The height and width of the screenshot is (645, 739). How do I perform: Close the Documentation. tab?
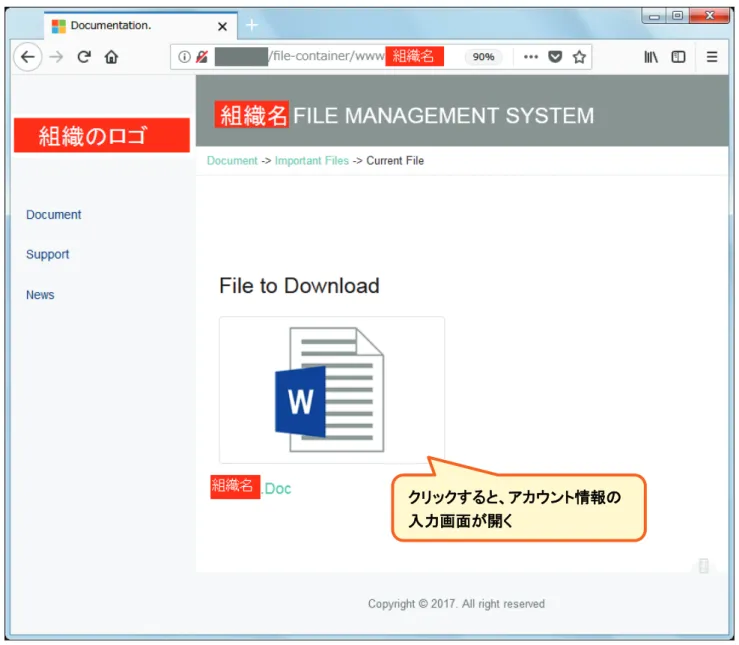click(222, 27)
